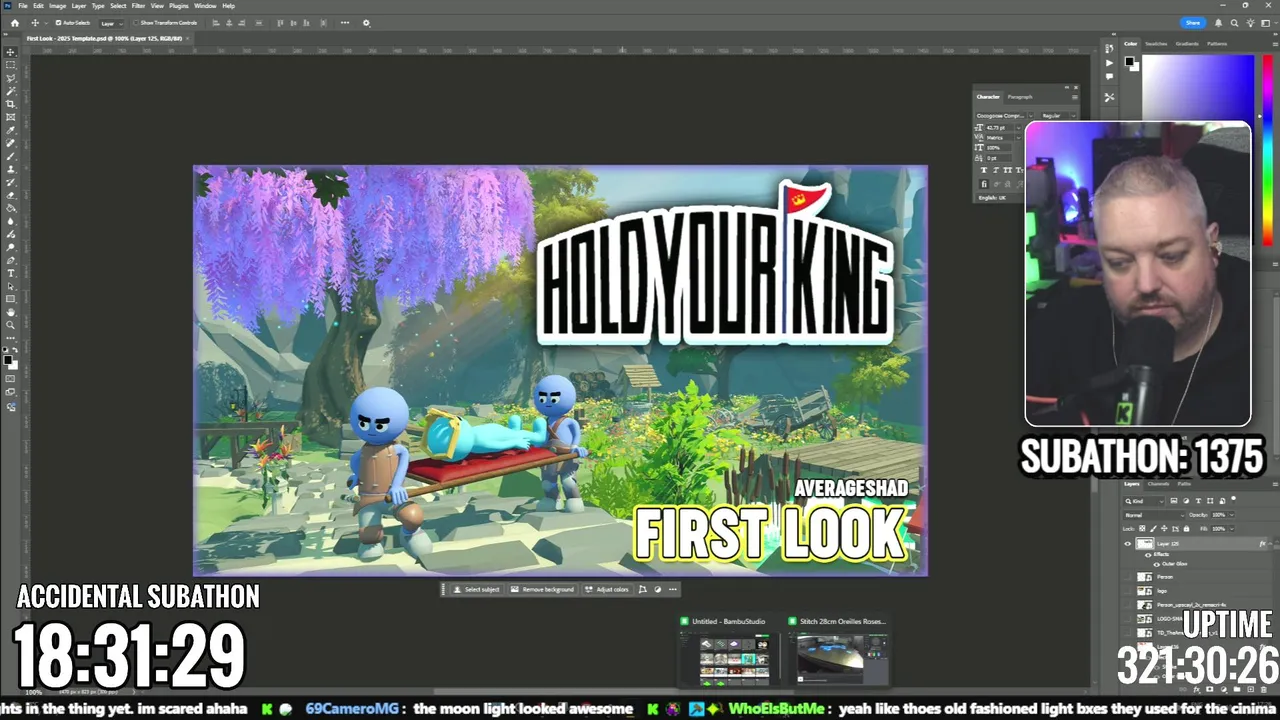Select the Rectangular Marquee tool
Image resolution: width=1280 pixels, height=720 pixels.
coord(11,65)
